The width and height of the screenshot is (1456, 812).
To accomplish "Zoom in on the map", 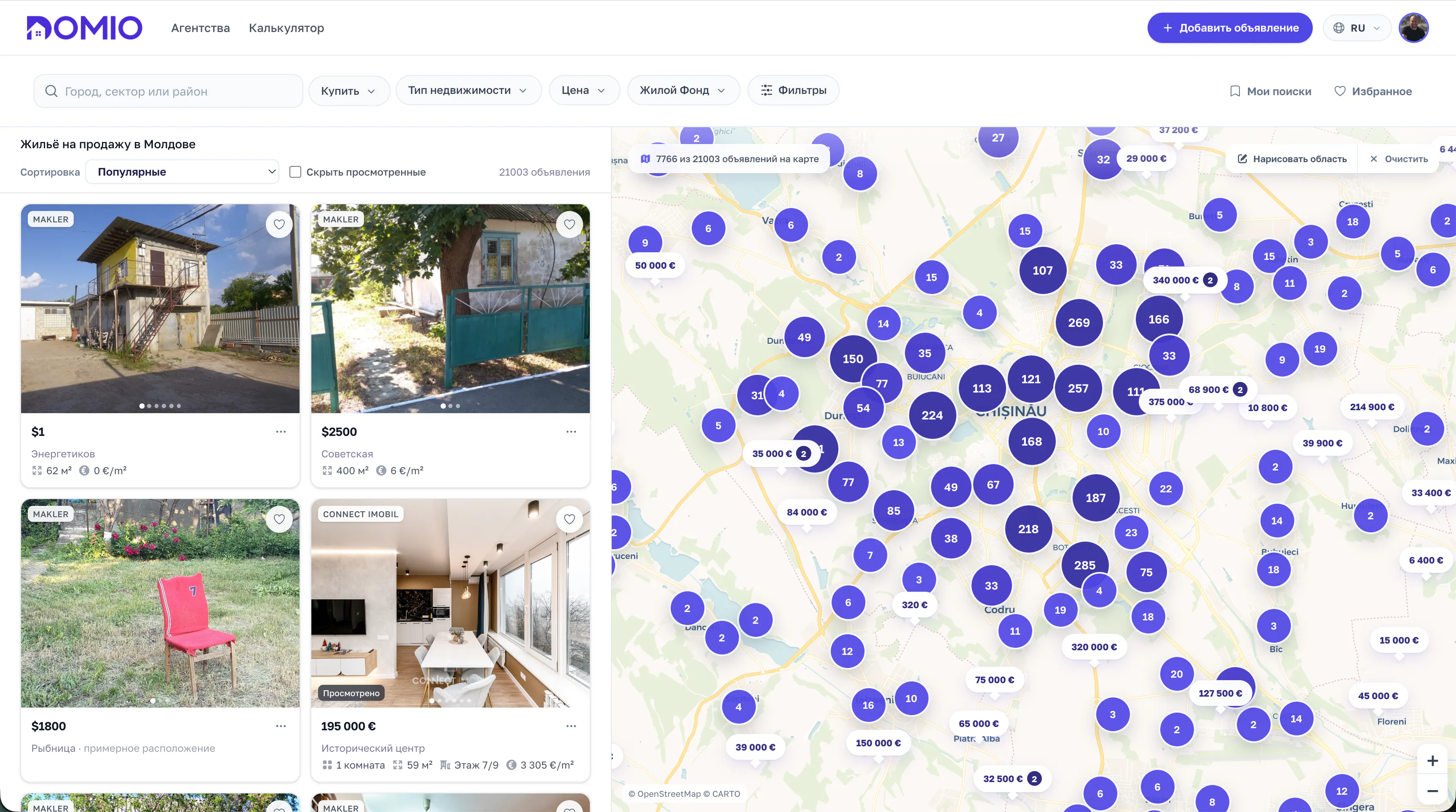I will (x=1432, y=761).
